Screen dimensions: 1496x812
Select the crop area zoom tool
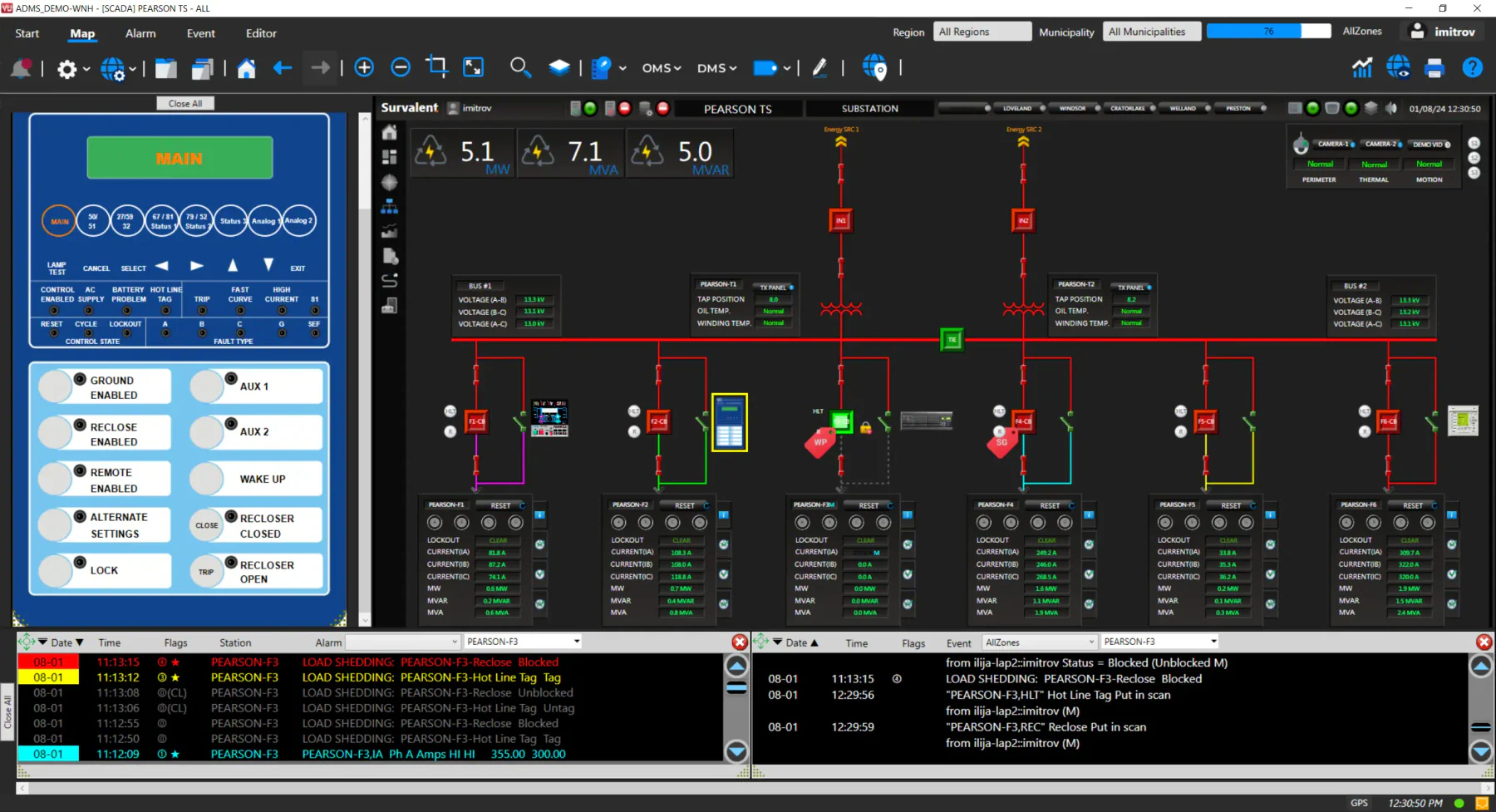(x=437, y=66)
